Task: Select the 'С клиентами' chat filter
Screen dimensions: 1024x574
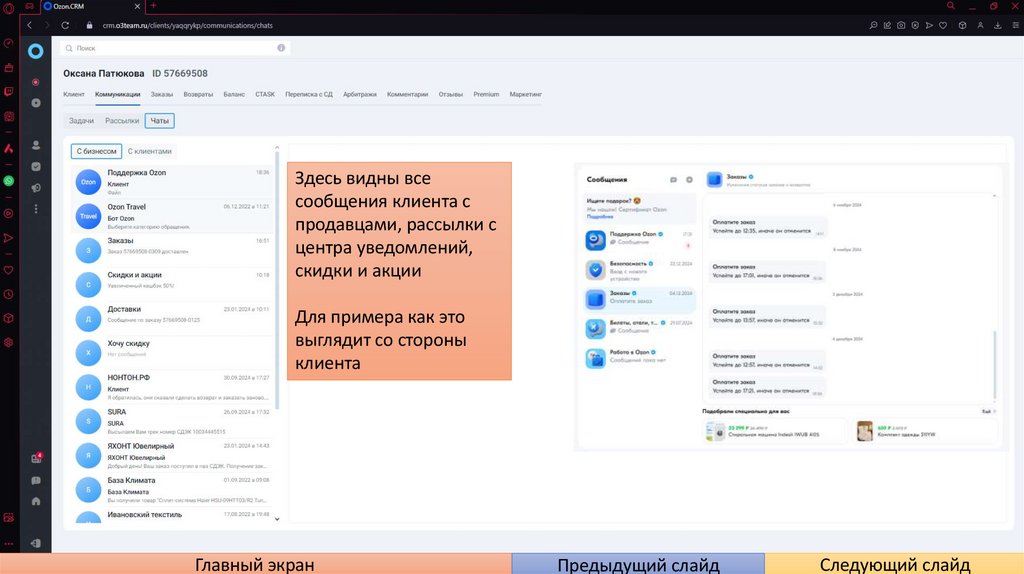Action: click(x=150, y=151)
